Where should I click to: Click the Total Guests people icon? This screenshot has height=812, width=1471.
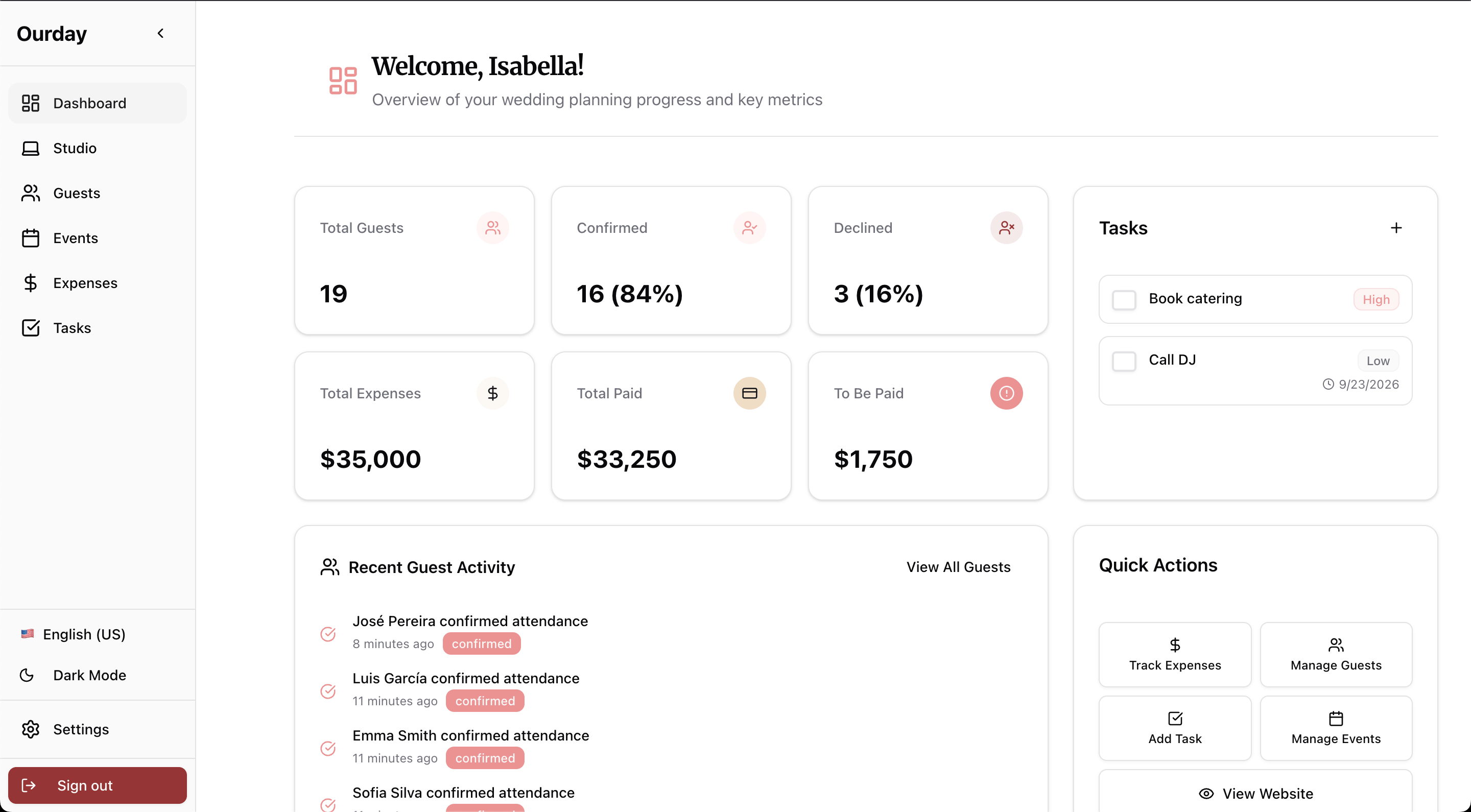coord(492,228)
